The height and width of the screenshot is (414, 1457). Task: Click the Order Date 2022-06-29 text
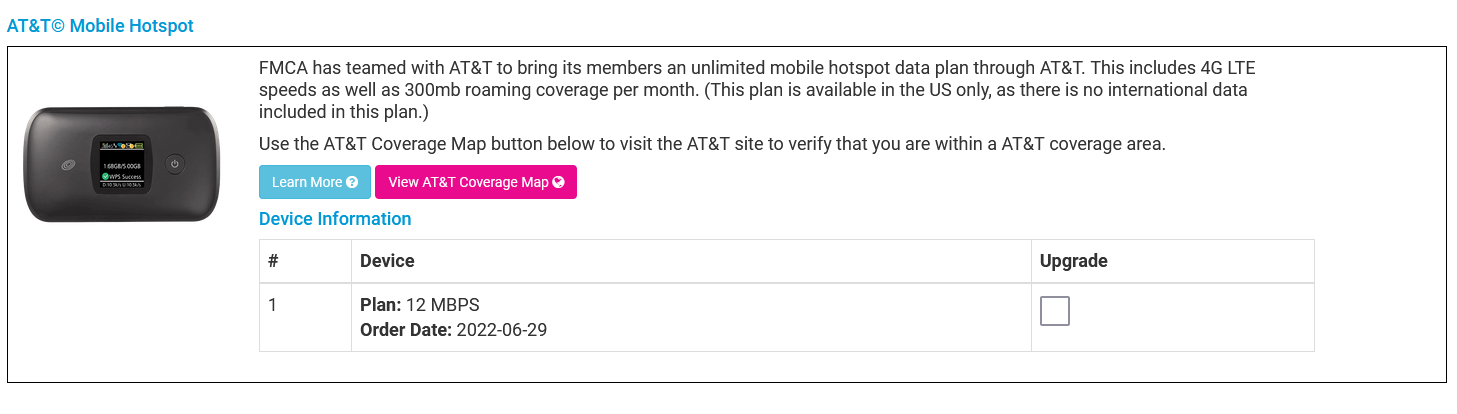pos(453,330)
